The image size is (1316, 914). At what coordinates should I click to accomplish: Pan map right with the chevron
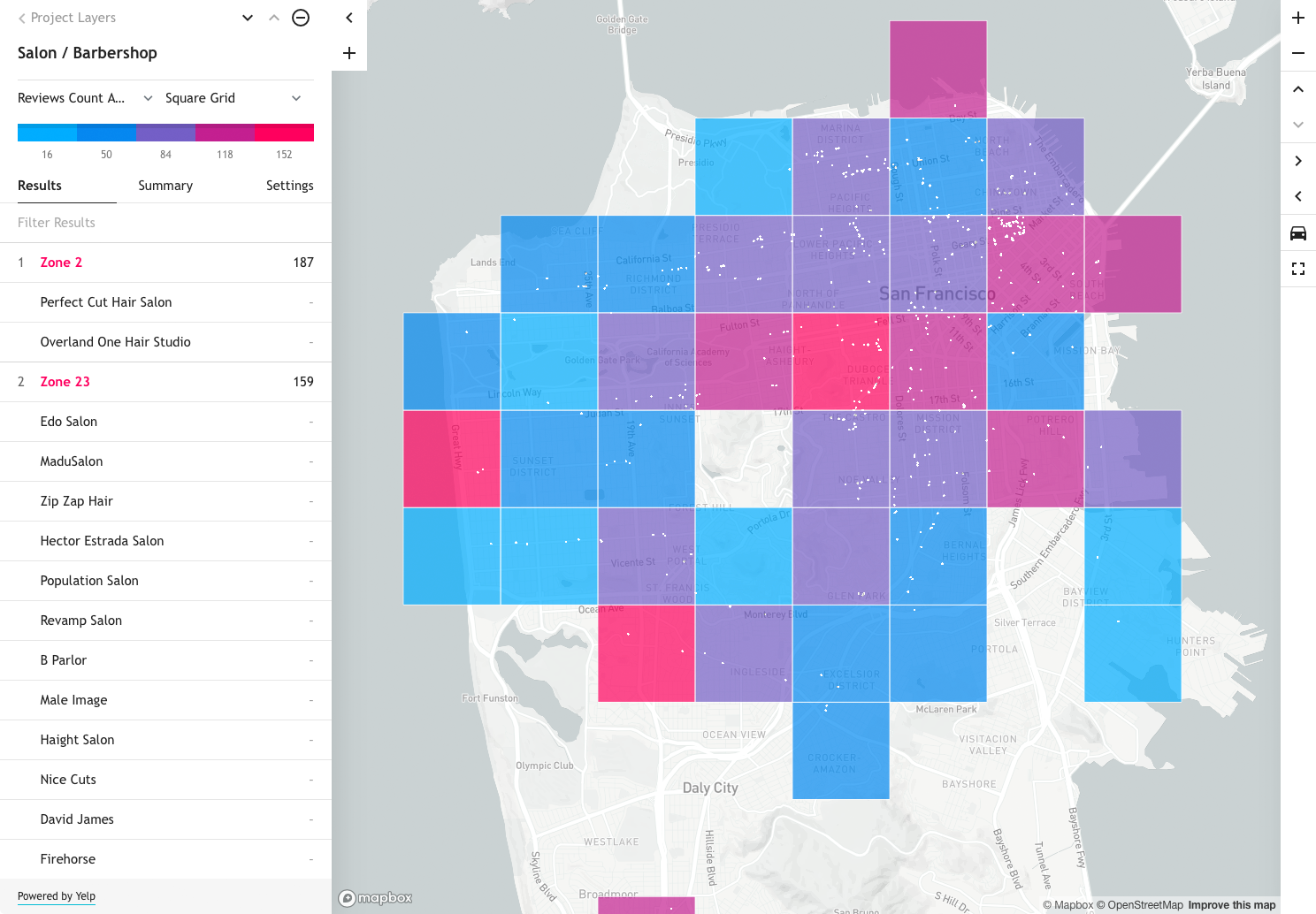point(1298,161)
